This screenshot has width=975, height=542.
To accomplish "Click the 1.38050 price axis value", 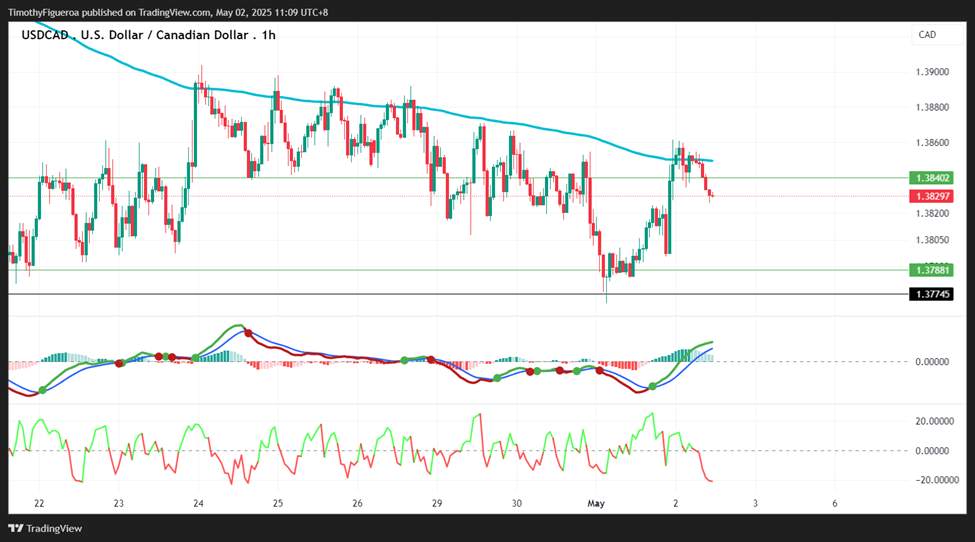I will click(x=932, y=240).
